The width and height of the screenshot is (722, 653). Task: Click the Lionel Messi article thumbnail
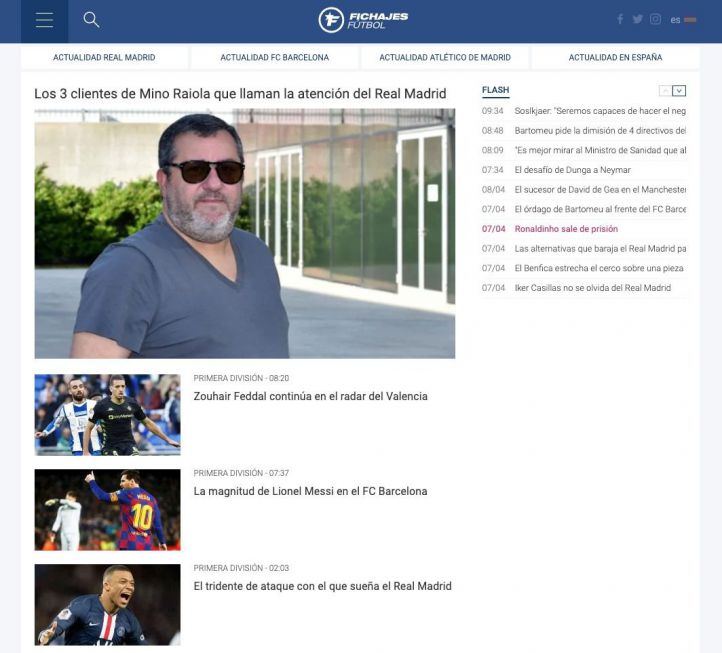pos(107,510)
